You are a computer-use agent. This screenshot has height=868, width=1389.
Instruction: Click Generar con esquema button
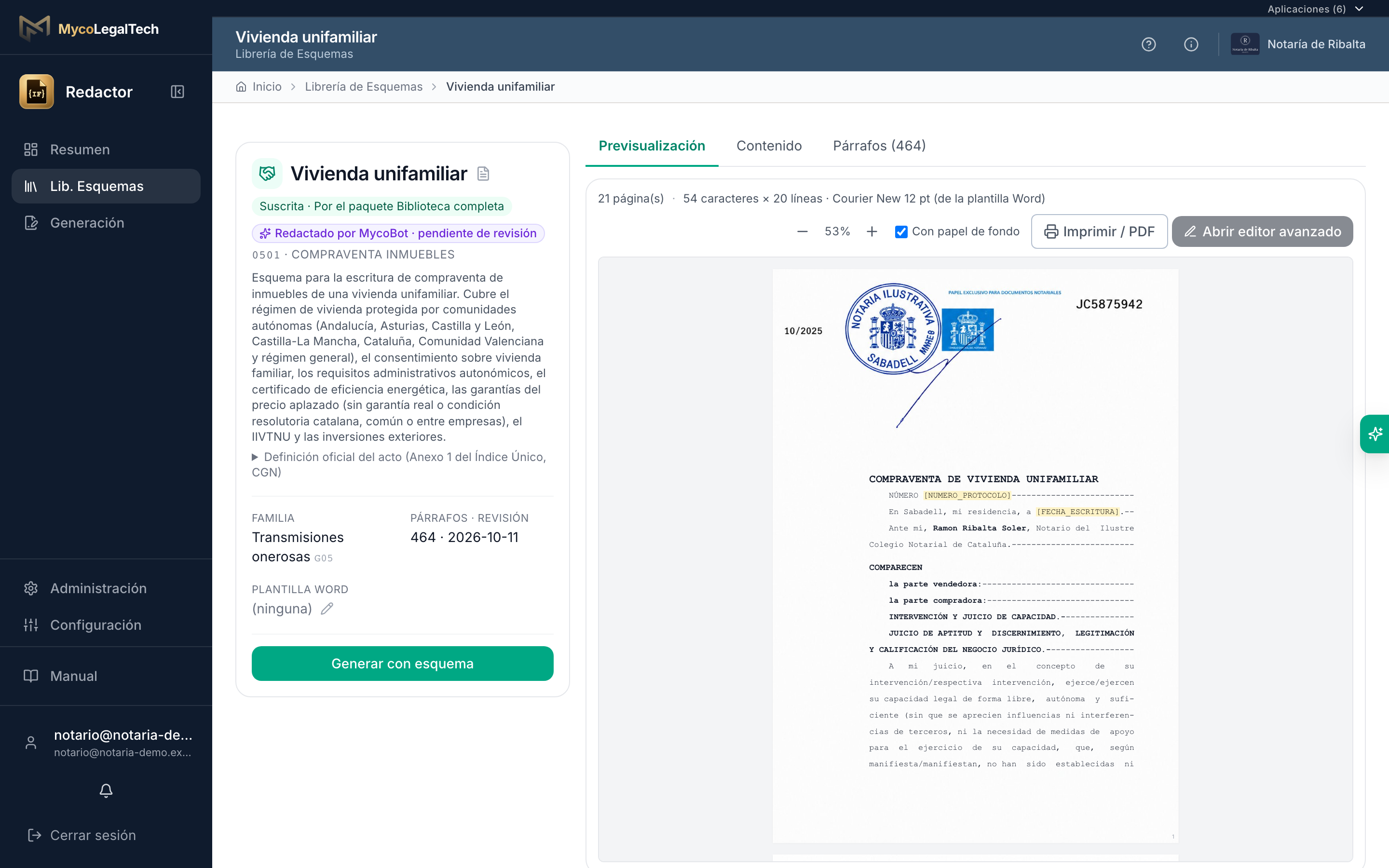pyautogui.click(x=402, y=664)
